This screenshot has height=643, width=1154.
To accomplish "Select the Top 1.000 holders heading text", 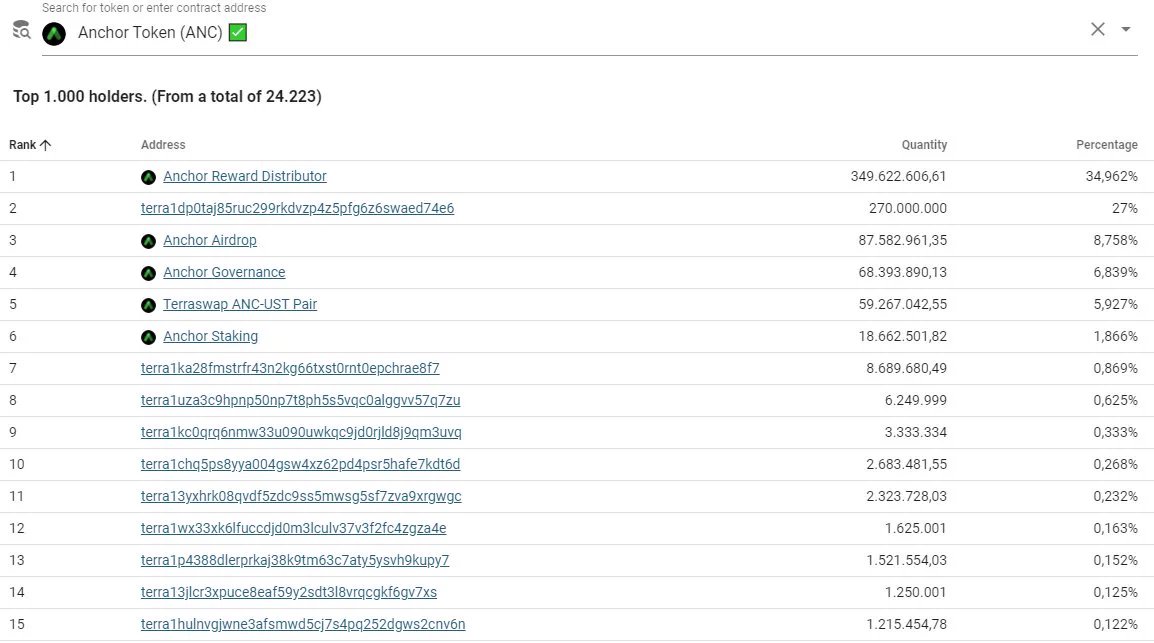I will coord(167,97).
